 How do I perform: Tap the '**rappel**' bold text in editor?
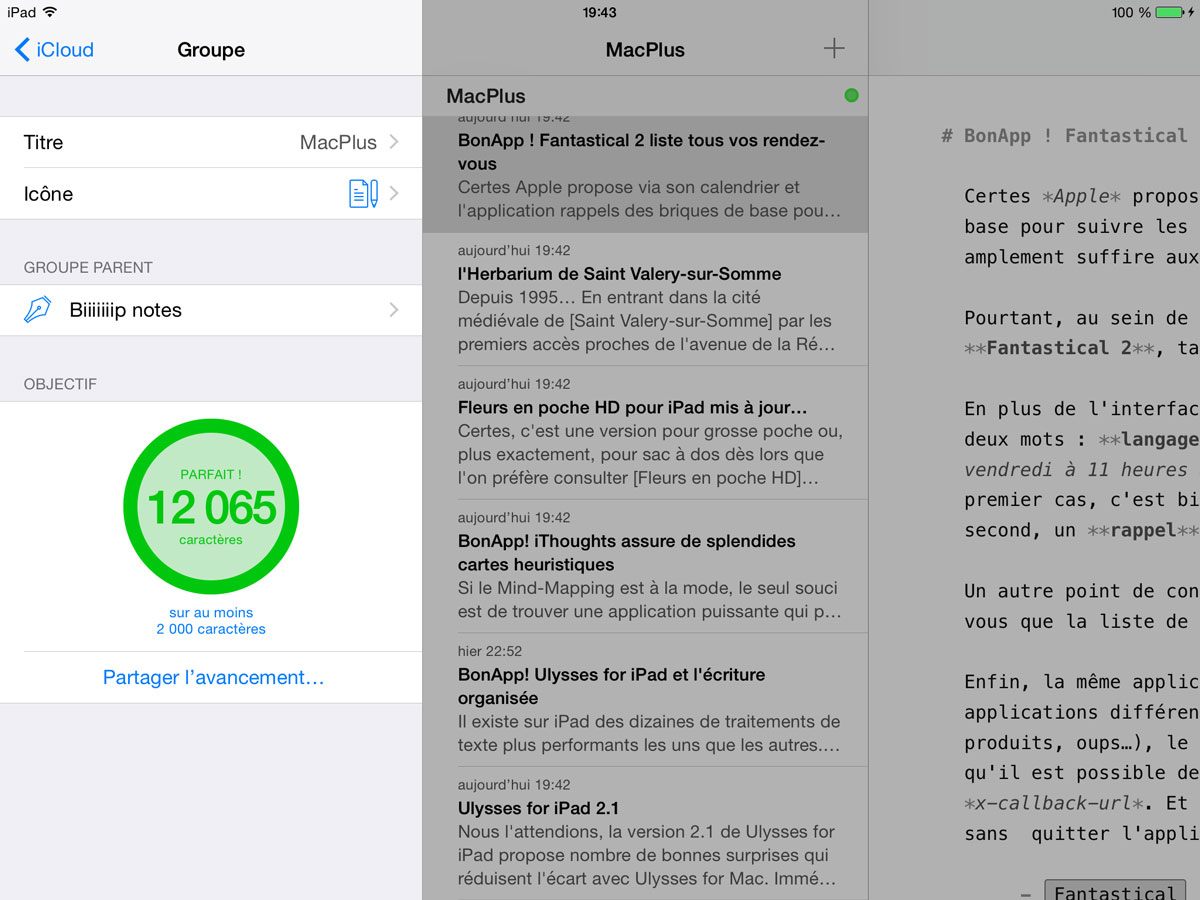(x=1143, y=530)
